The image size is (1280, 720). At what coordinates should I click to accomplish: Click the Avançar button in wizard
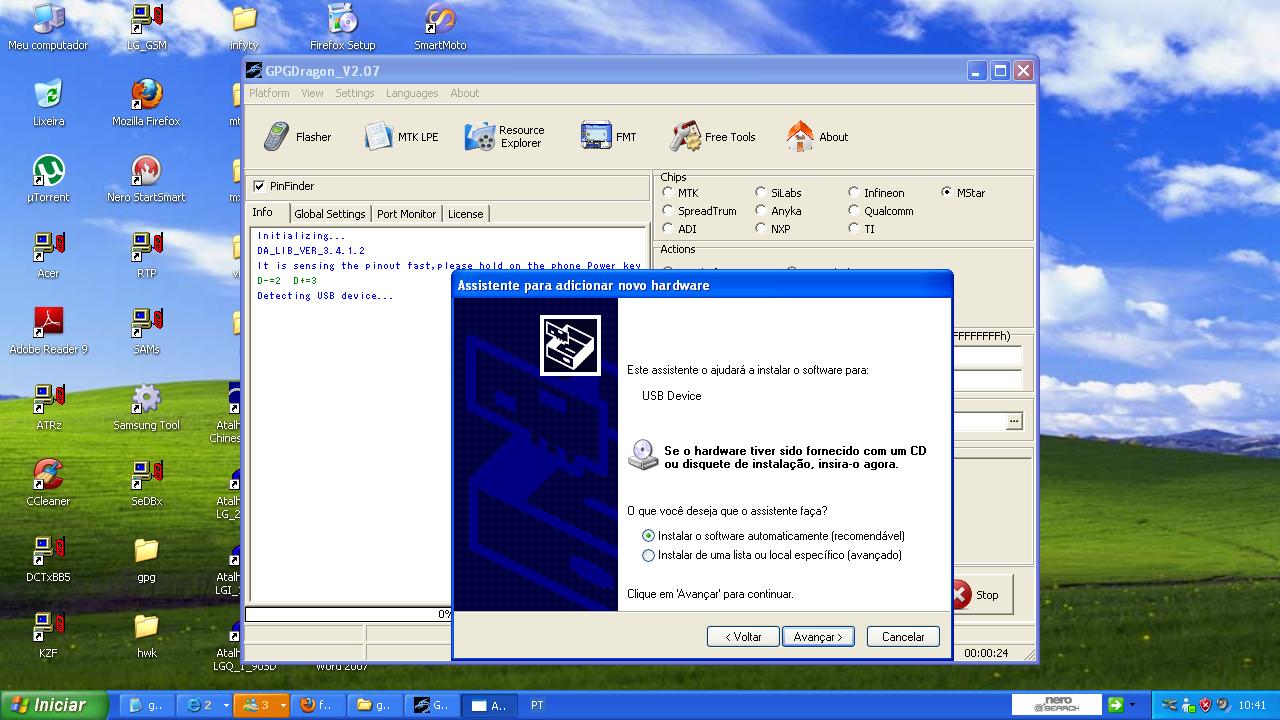click(818, 637)
